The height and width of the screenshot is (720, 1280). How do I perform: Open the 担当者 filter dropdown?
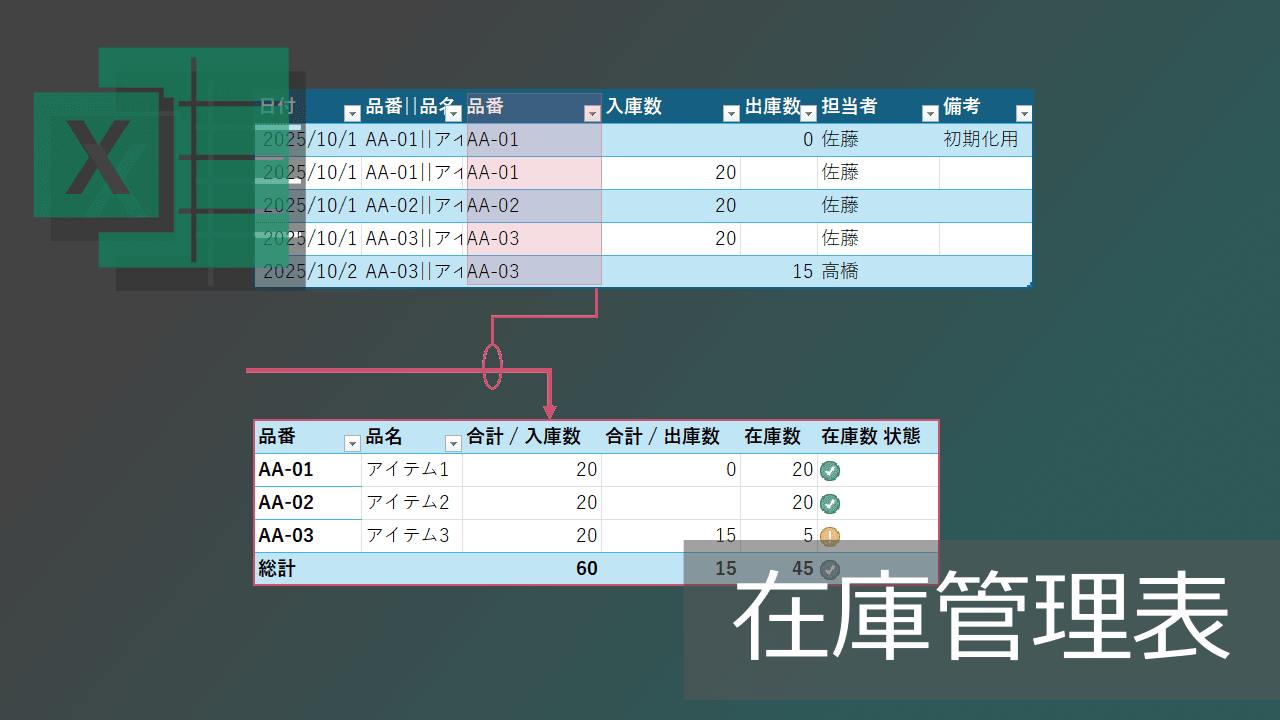coord(928,113)
